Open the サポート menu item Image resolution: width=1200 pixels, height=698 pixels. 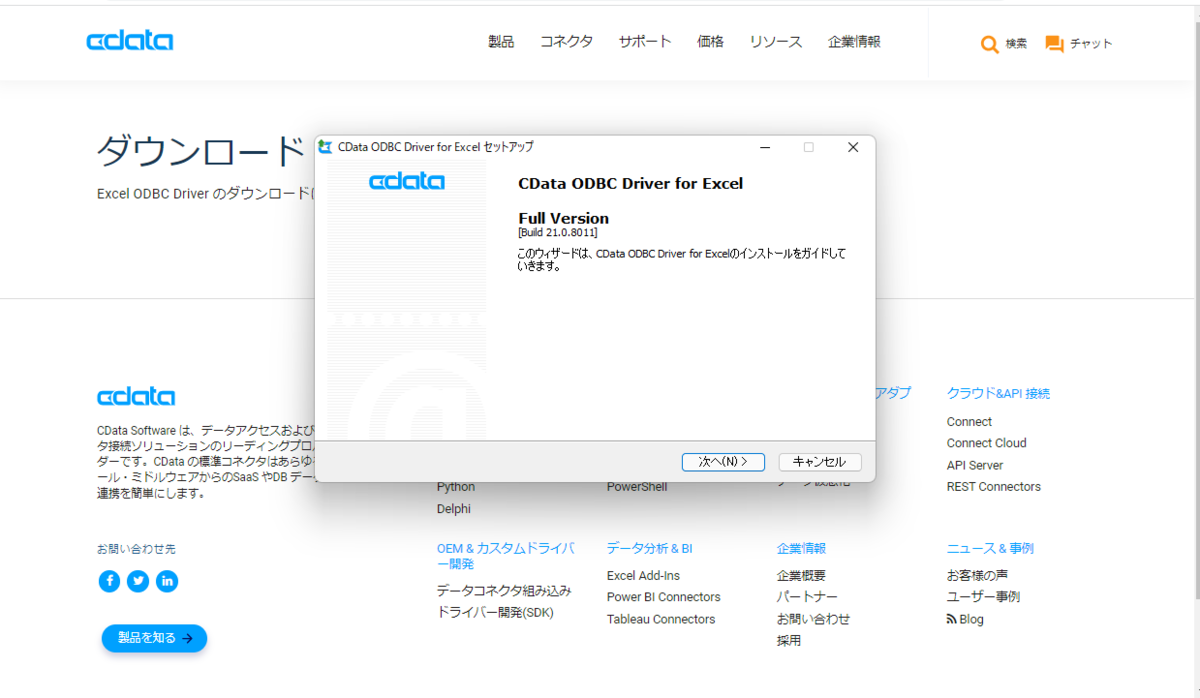[x=644, y=42]
